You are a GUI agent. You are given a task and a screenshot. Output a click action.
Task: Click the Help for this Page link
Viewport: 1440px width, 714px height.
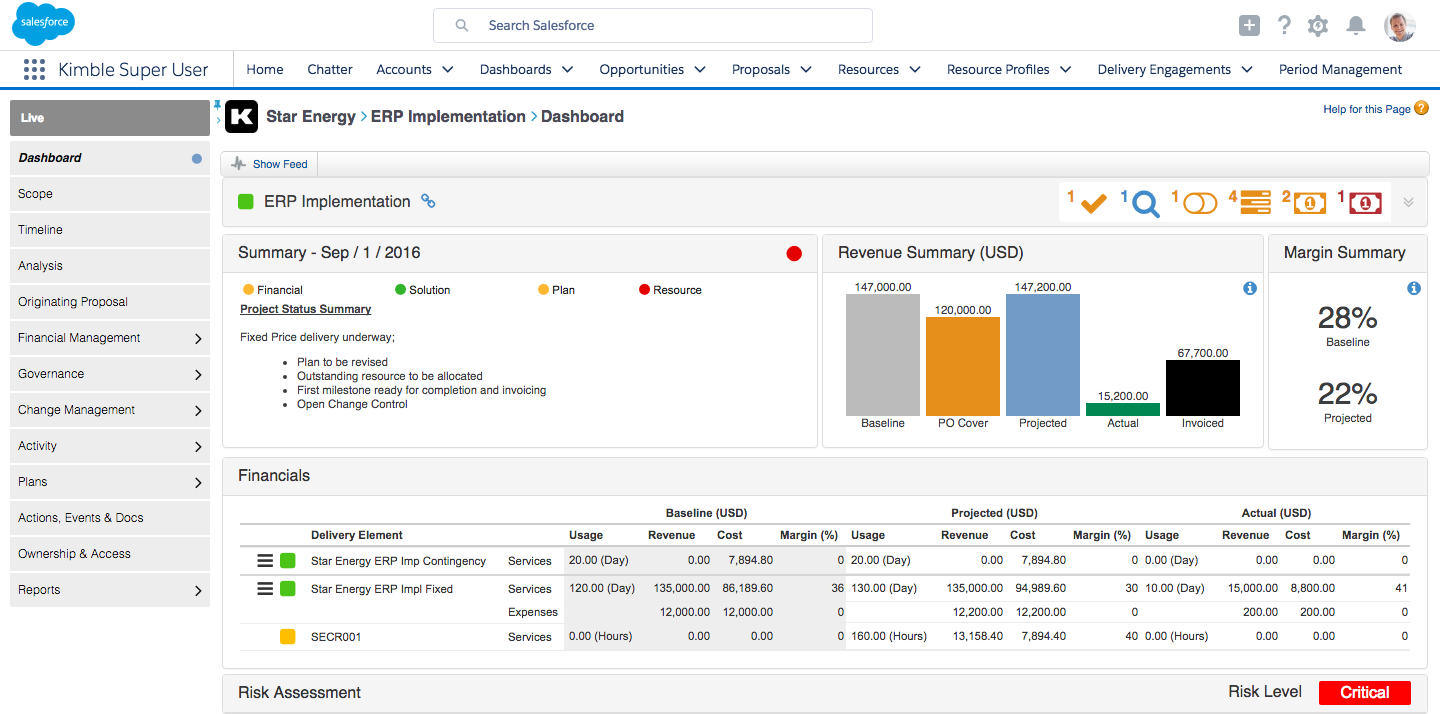pyautogui.click(x=1366, y=109)
